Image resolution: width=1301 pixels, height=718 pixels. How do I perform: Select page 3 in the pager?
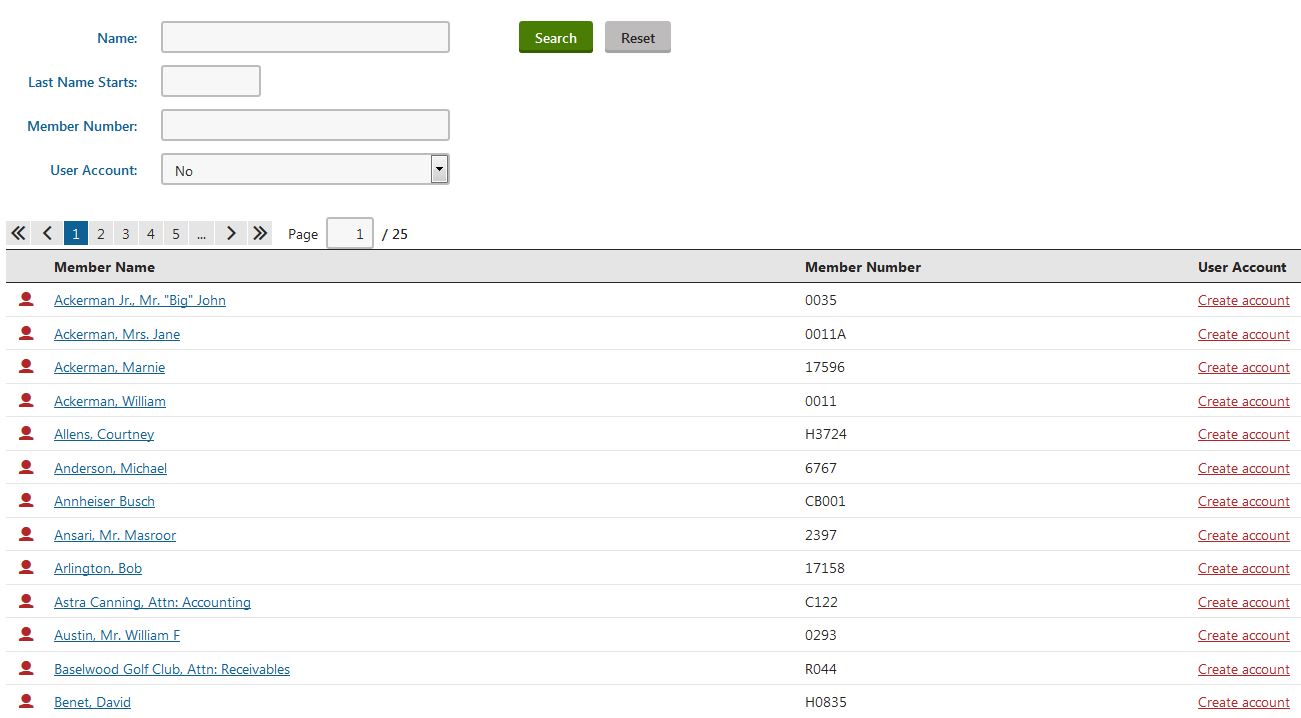point(125,234)
